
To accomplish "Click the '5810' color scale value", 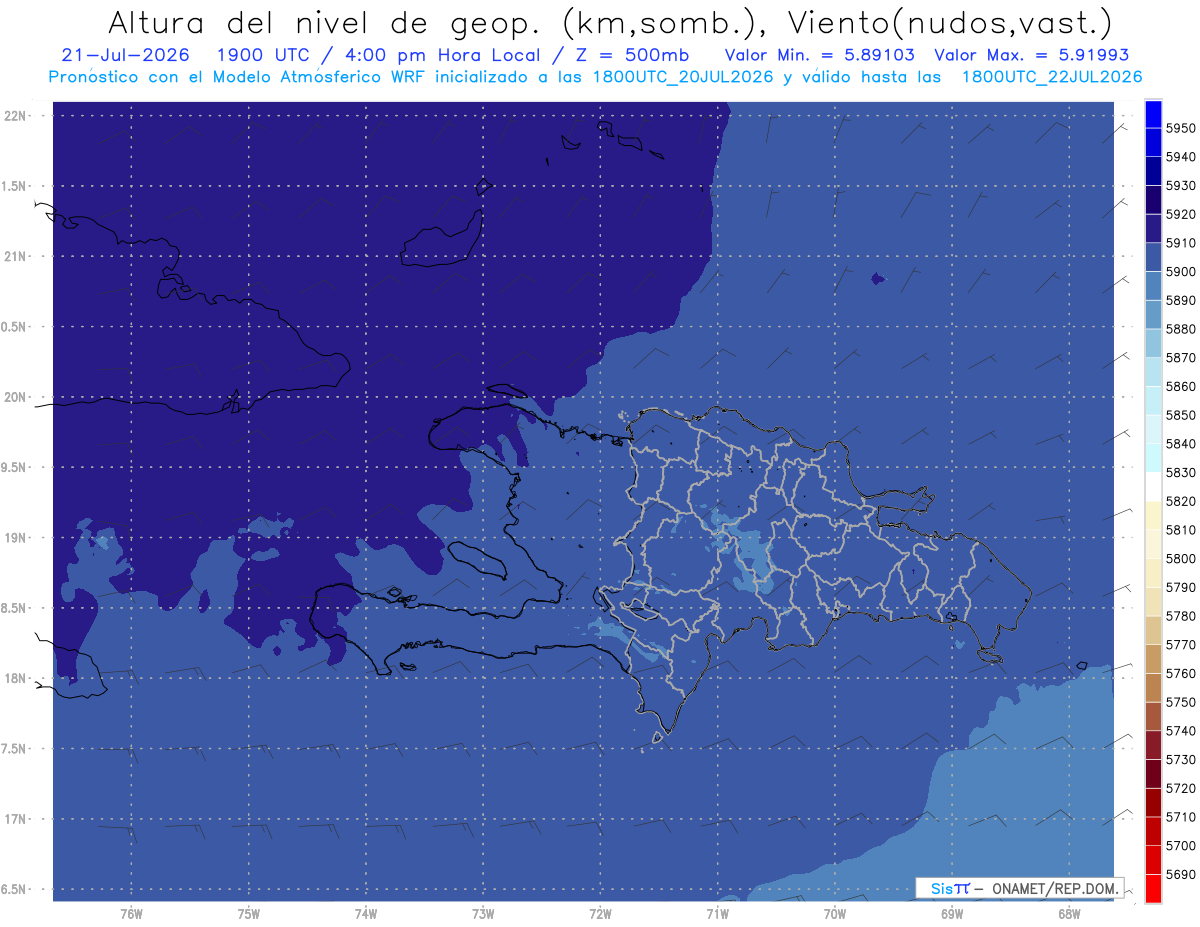I will pyautogui.click(x=1181, y=530).
